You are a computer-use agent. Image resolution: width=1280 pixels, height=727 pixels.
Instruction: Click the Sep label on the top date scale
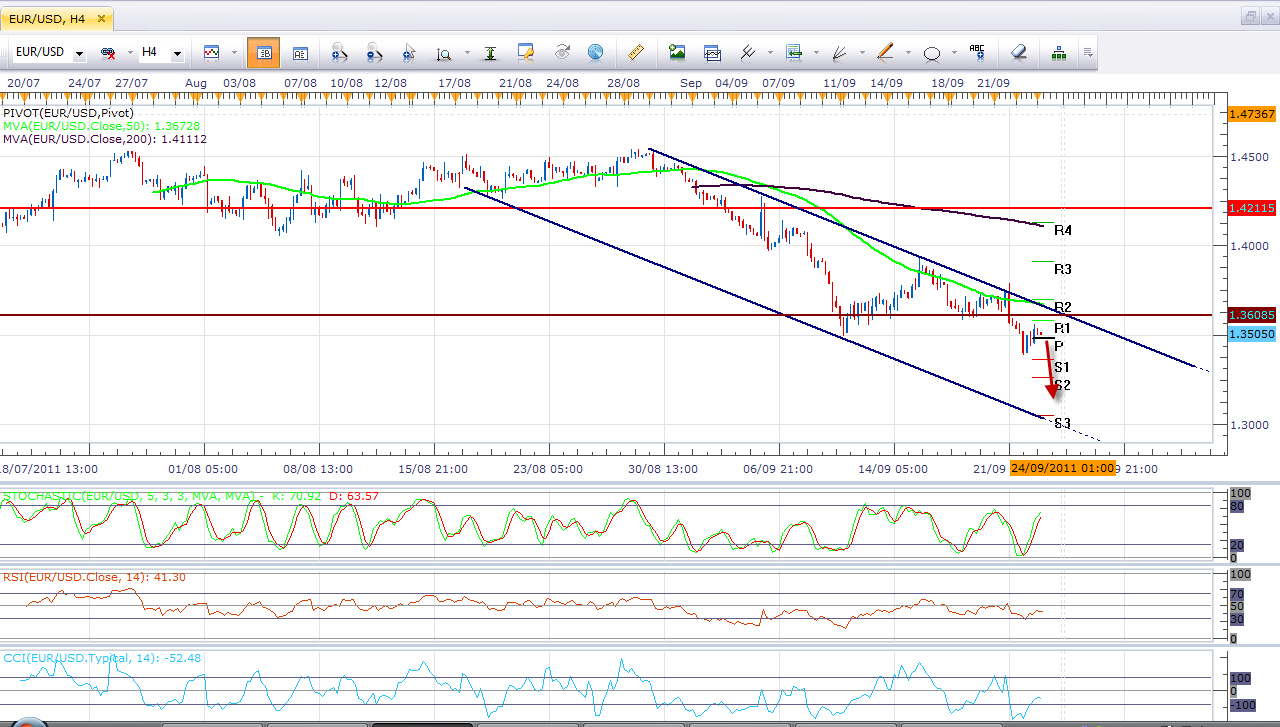coord(690,83)
